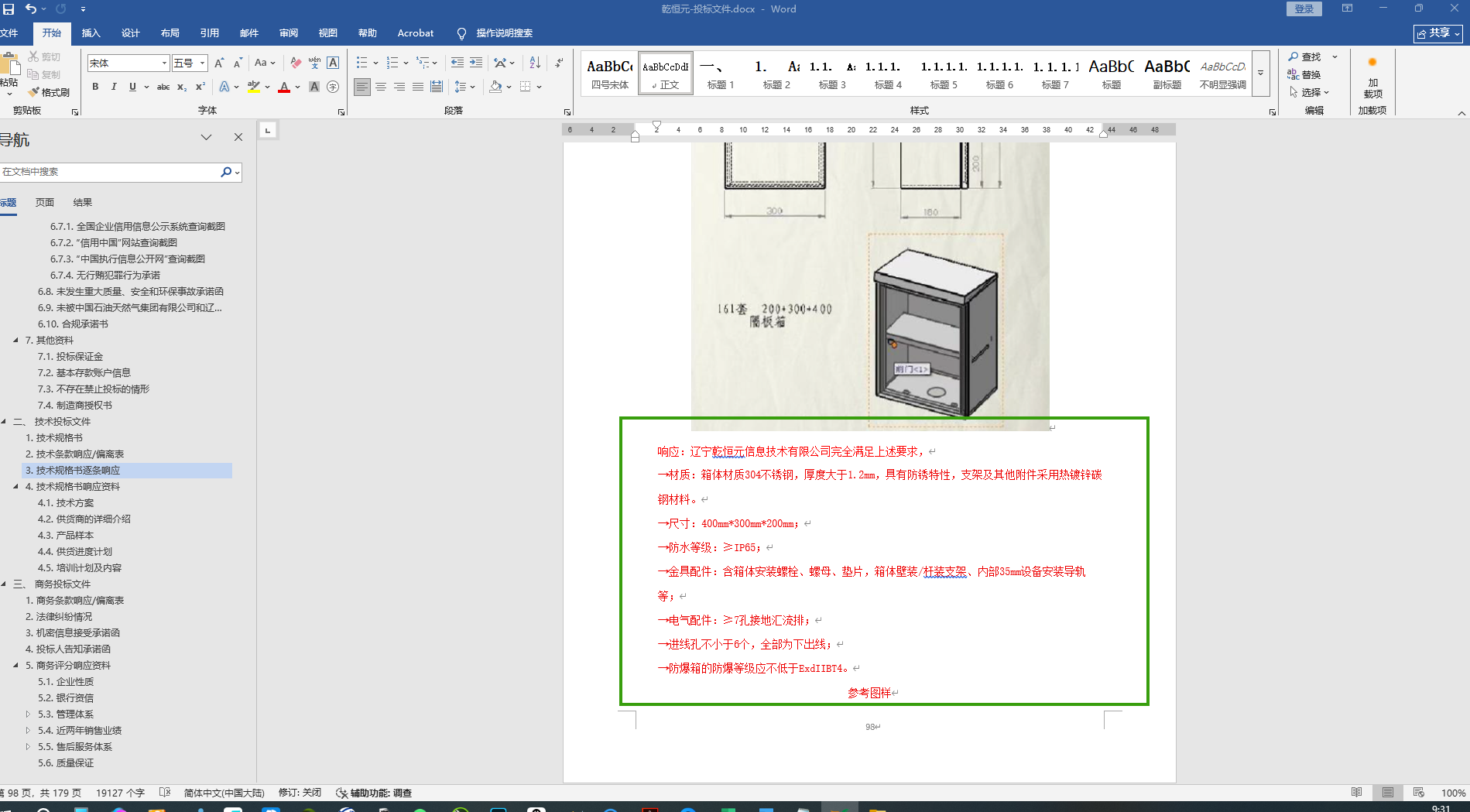Image resolution: width=1470 pixels, height=812 pixels.
Task: Click the 共享 share button
Action: pos(1438,33)
